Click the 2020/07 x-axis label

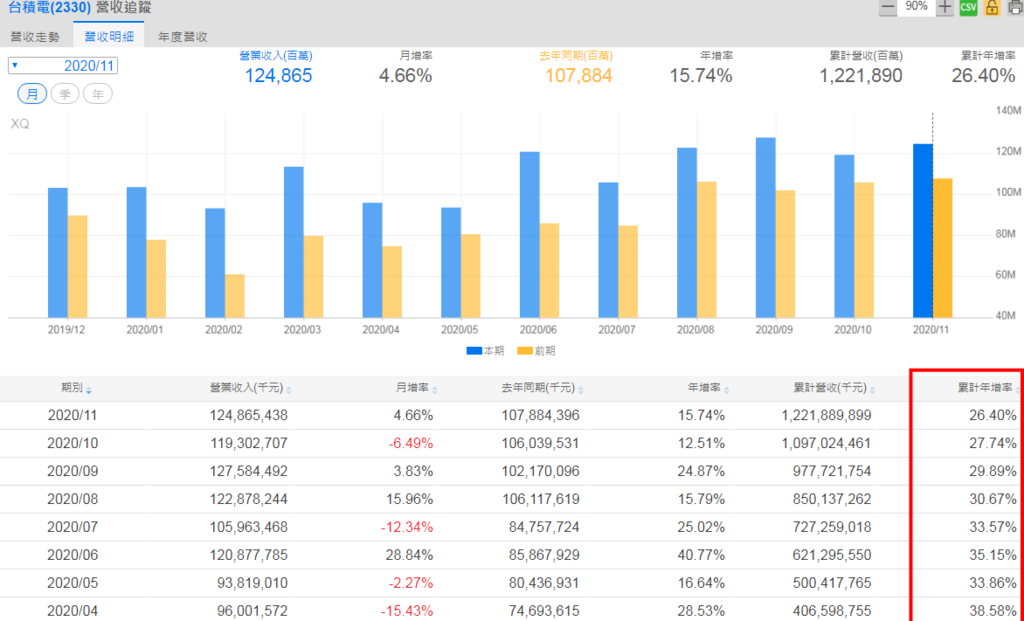coord(617,330)
